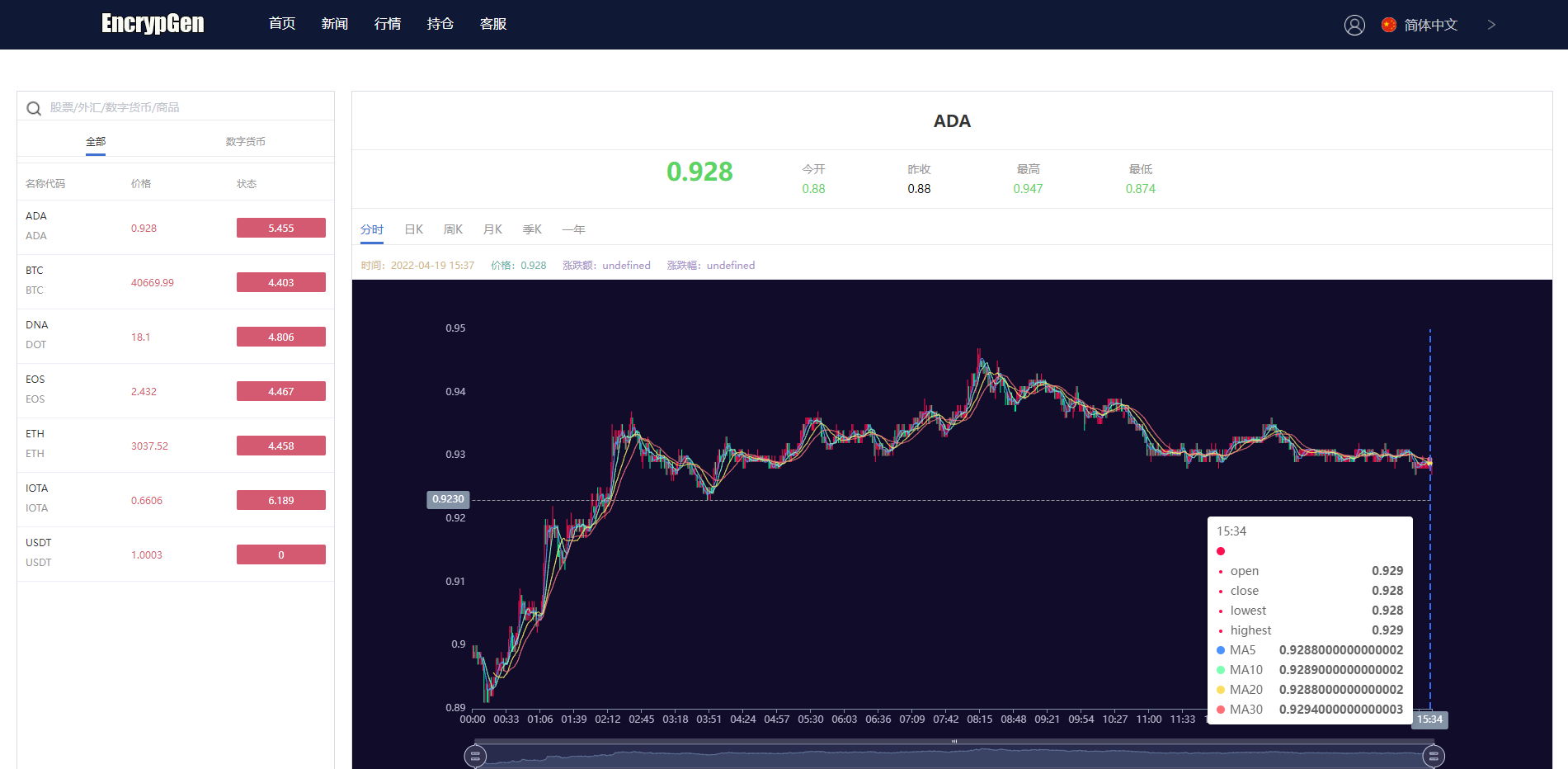
Task: Click the EncrypGen logo
Action: [152, 24]
